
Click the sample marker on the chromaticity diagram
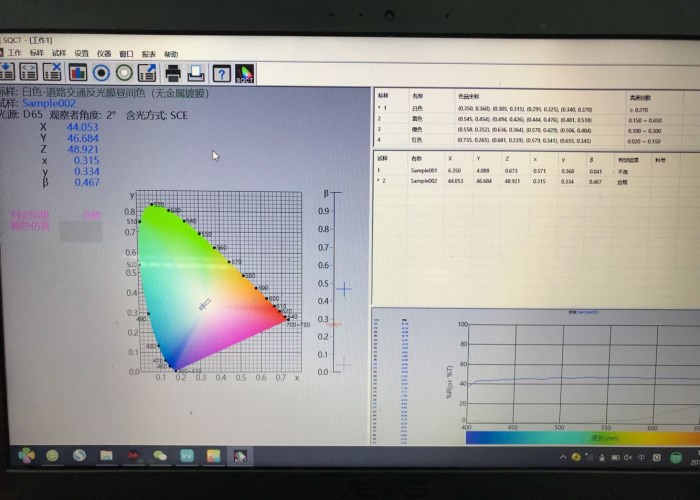point(204,304)
